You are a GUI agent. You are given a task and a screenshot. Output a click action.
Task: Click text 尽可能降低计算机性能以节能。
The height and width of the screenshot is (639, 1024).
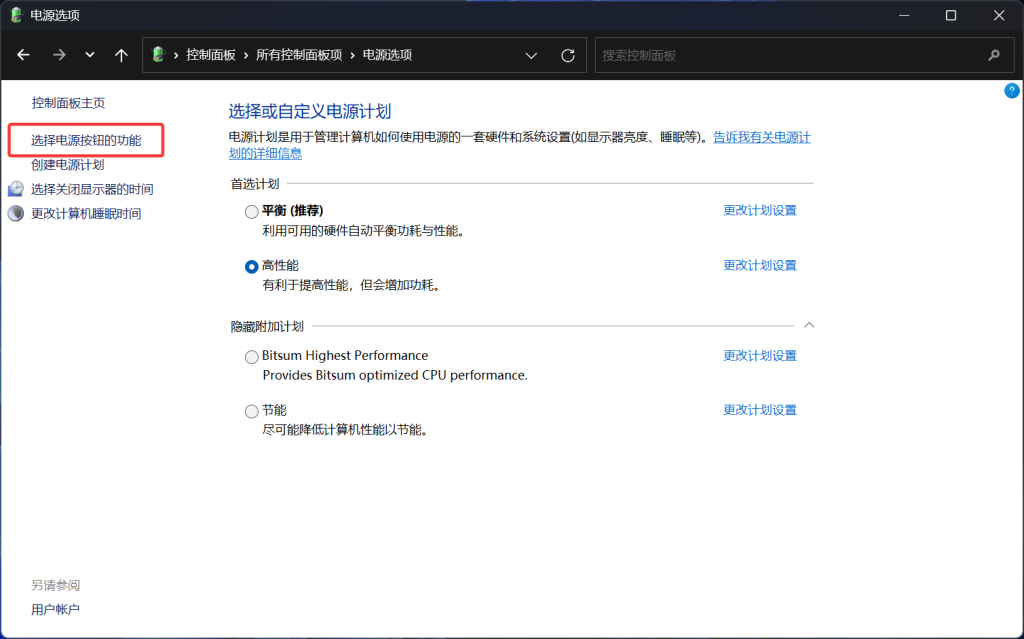(345, 430)
